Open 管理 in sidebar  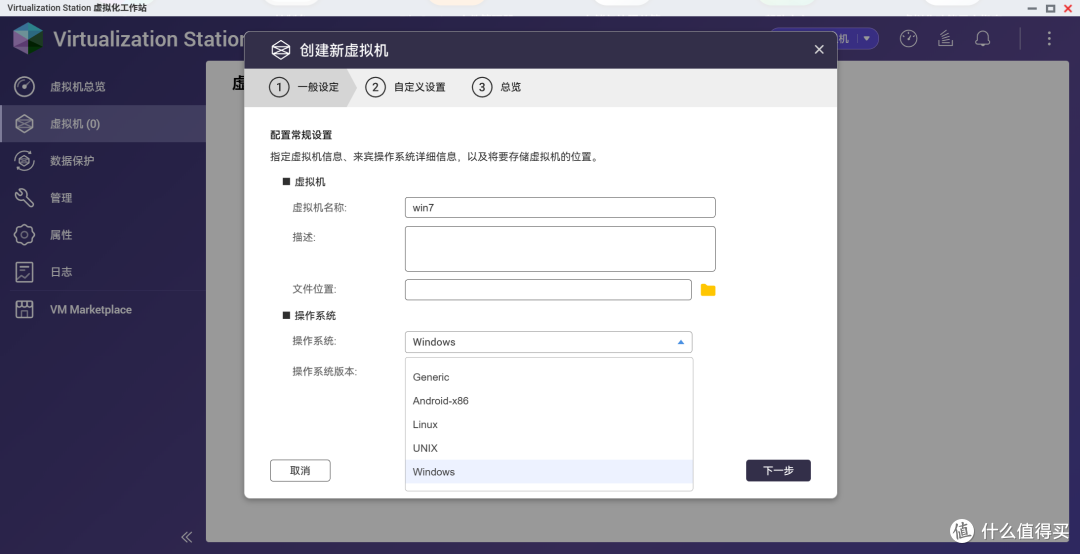coord(103,198)
